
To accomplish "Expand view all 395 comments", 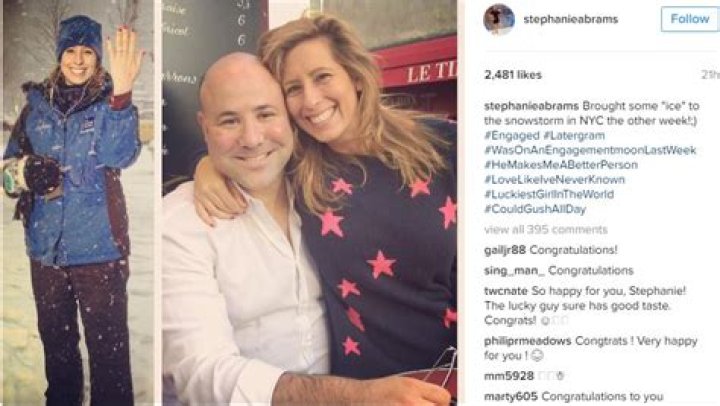I will [546, 229].
